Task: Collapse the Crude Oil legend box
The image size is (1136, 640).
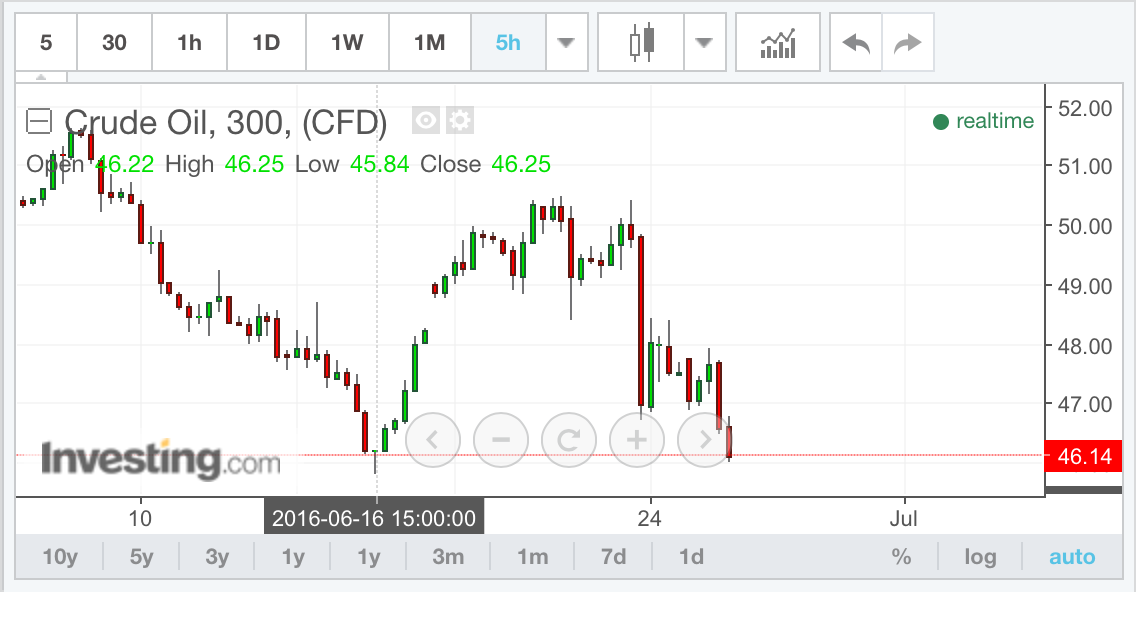Action: [x=38, y=122]
